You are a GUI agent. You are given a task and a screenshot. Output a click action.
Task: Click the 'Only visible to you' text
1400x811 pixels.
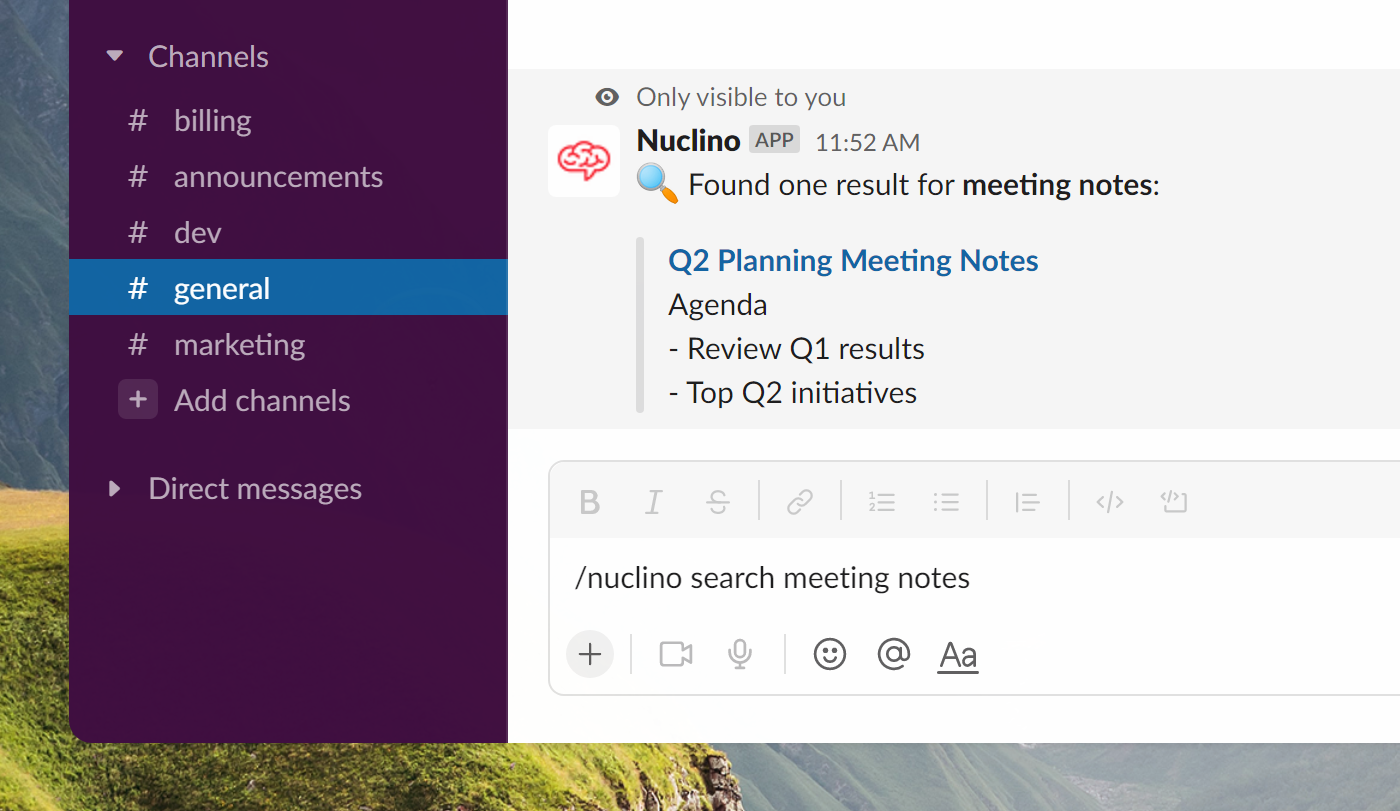(x=741, y=97)
